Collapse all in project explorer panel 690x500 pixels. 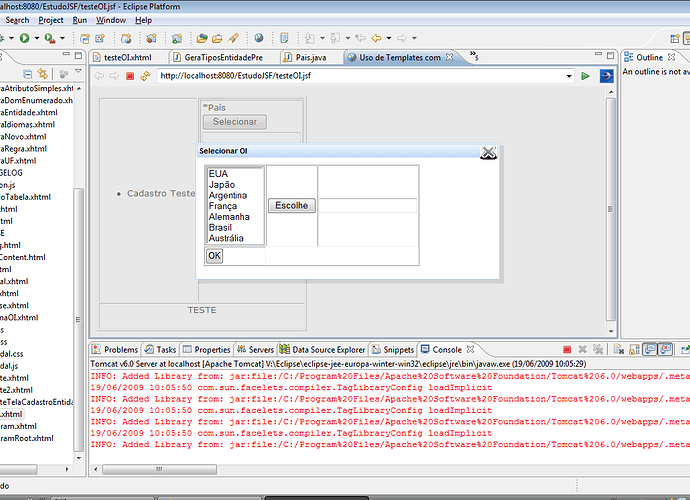[x=27, y=74]
